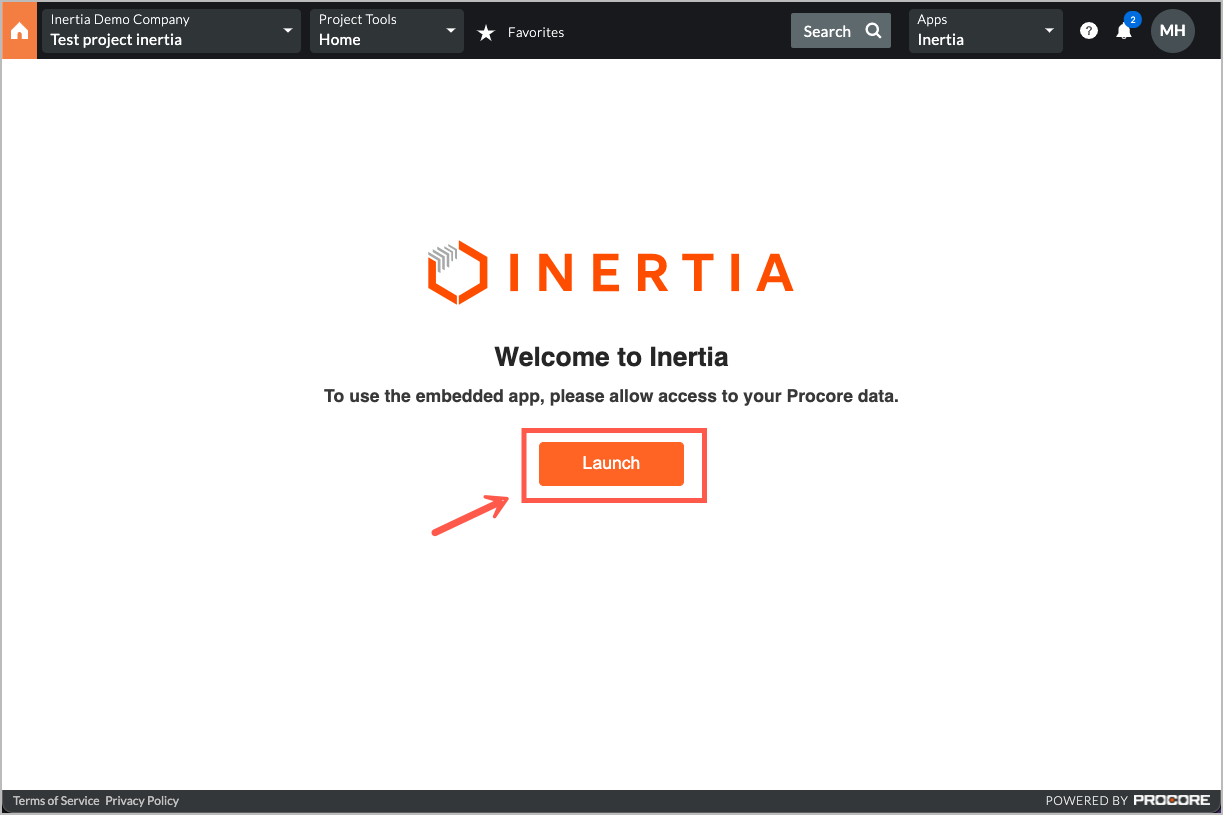Viewport: 1223px width, 815px height.
Task: Click the Procore logo in footer
Action: 1172,801
